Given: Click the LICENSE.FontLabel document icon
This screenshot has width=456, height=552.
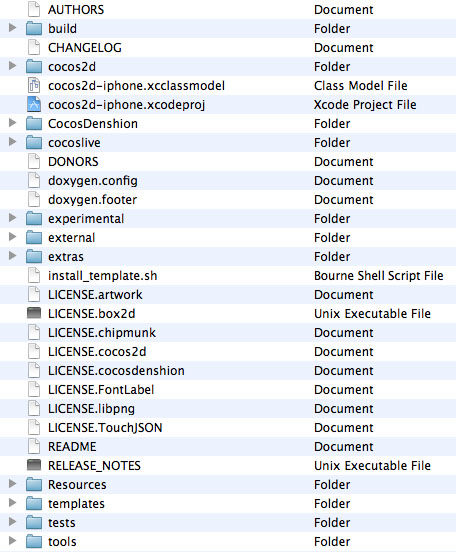Looking at the screenshot, I should point(34,389).
